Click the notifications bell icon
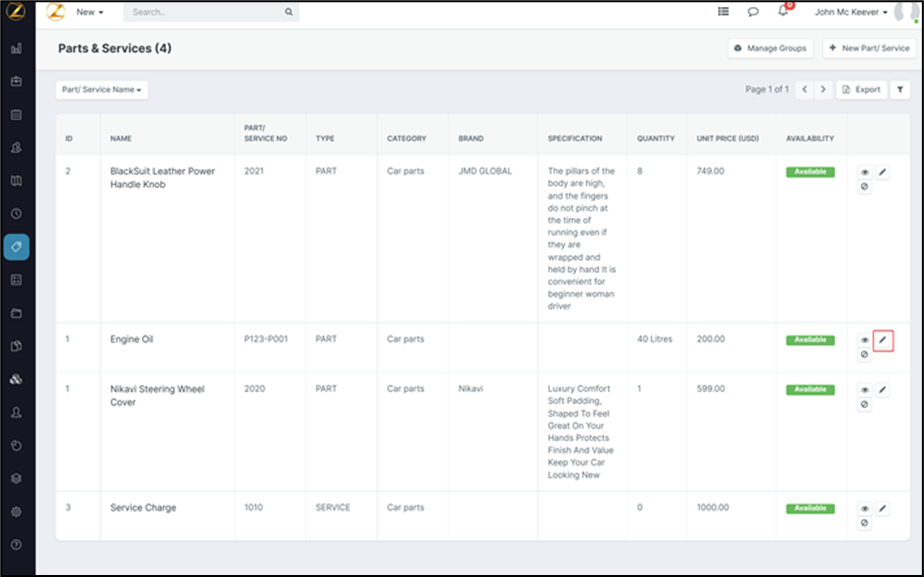 pyautogui.click(x=783, y=12)
